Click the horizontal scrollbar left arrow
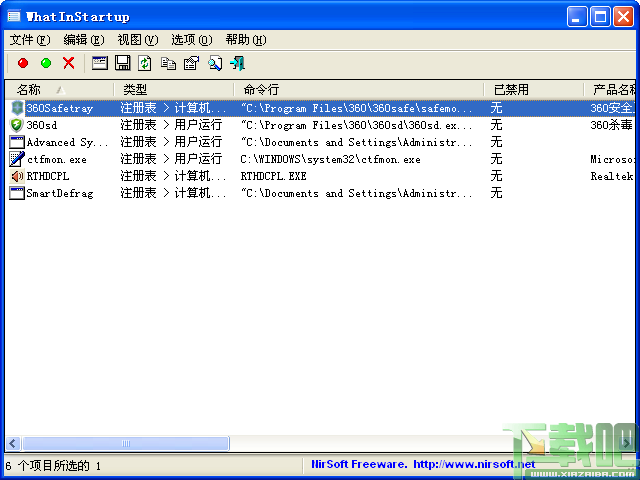The height and width of the screenshot is (480, 640). coord(13,443)
